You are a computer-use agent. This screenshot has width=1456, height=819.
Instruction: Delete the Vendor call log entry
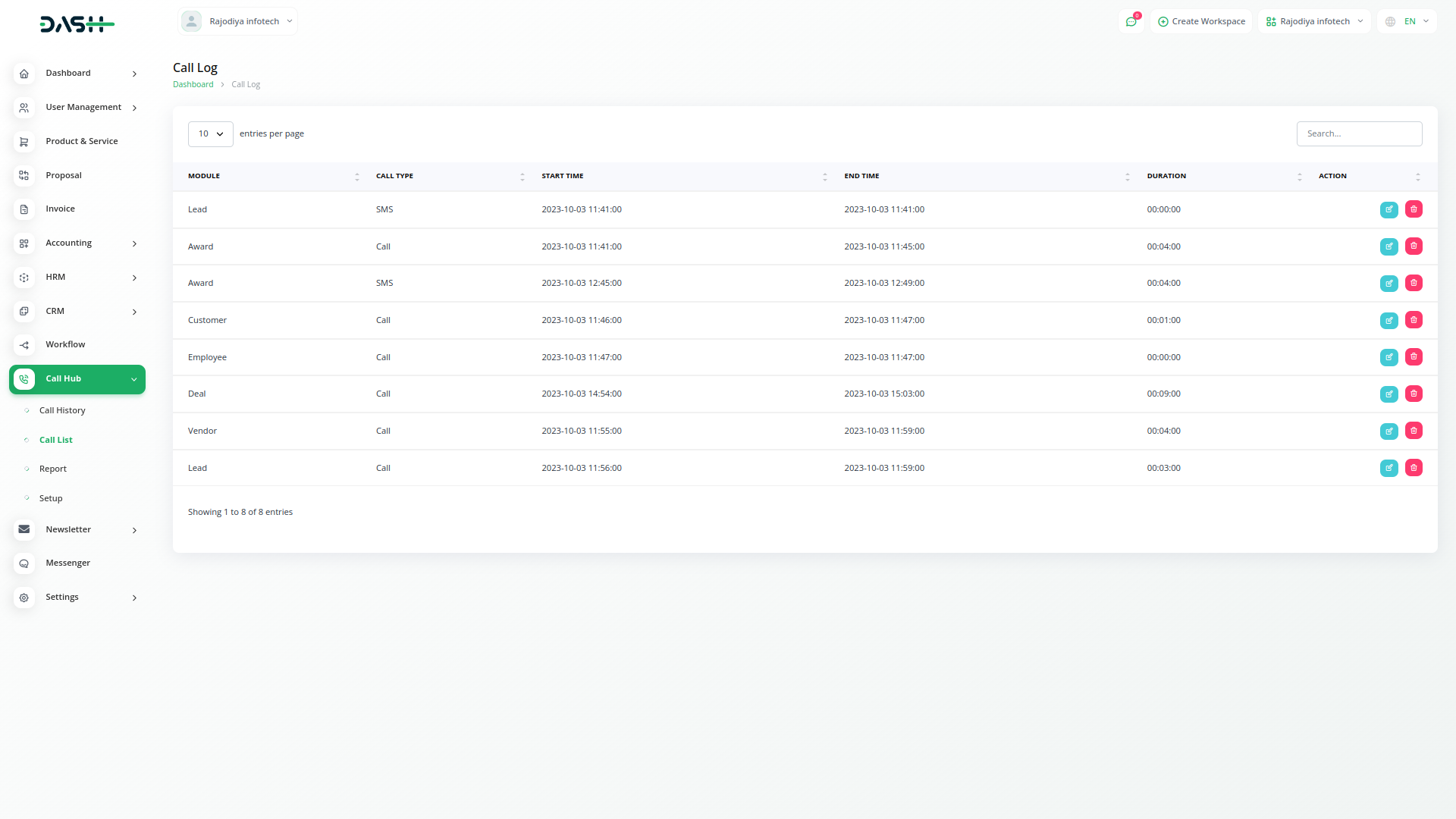click(1414, 431)
